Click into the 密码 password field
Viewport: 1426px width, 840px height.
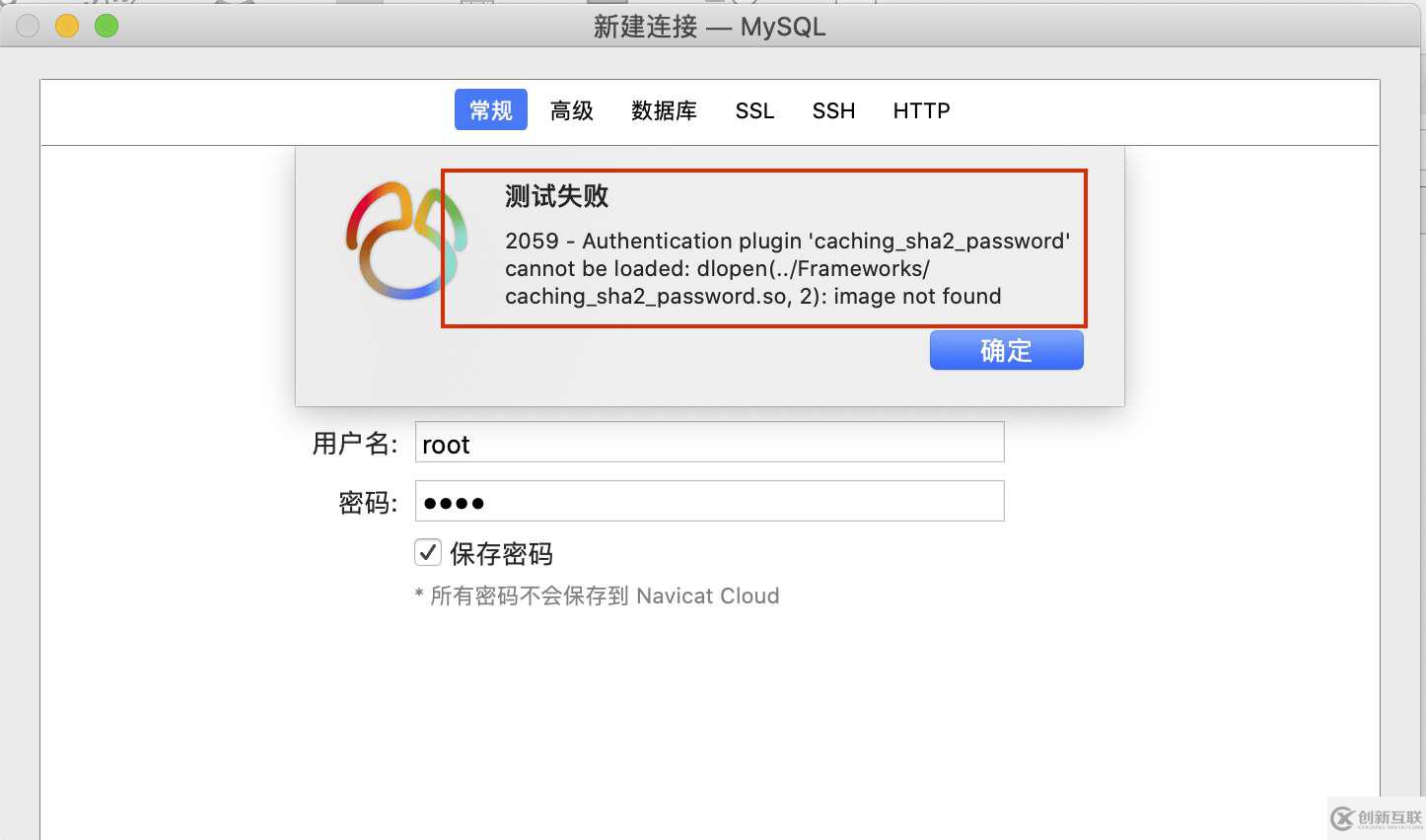[x=710, y=501]
